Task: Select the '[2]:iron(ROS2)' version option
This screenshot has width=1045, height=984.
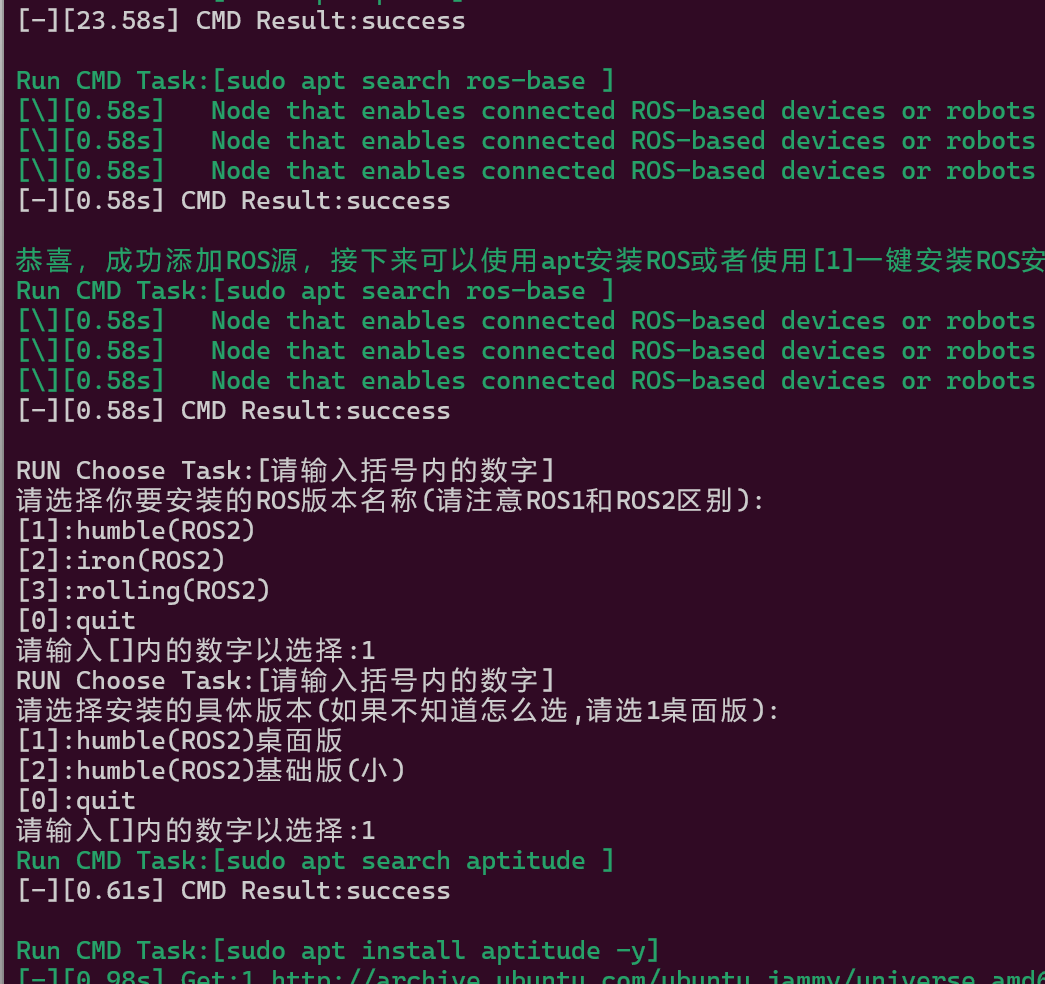Action: [x=121, y=560]
